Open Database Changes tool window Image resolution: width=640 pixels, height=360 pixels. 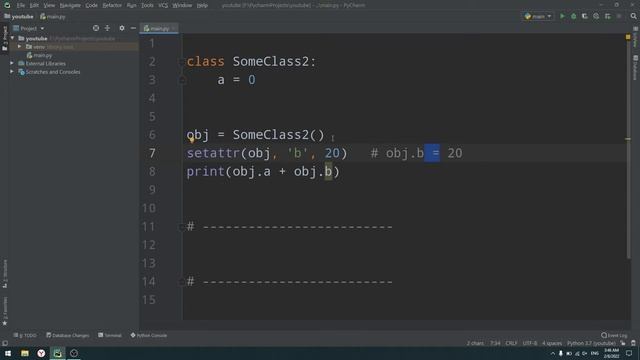[x=67, y=335]
